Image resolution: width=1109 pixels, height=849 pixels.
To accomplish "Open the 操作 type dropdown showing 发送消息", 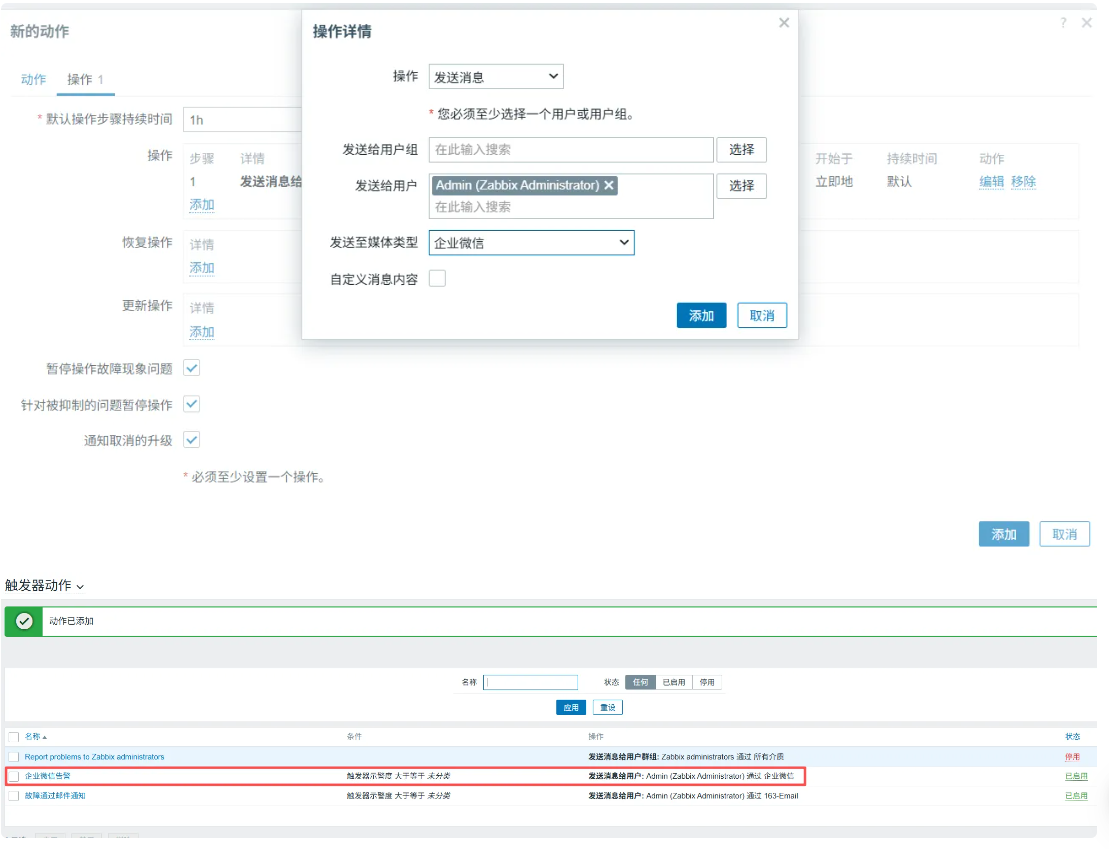I will click(496, 77).
